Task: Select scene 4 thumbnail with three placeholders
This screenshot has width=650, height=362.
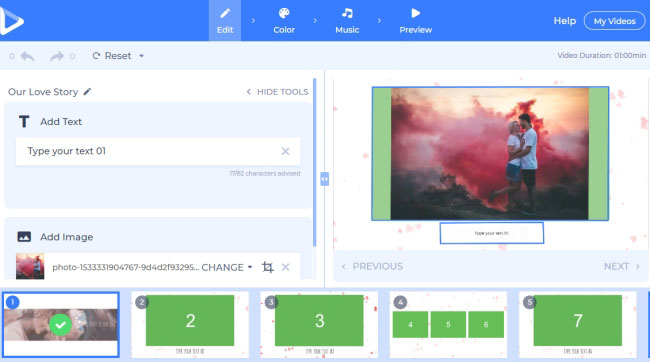Action: coord(448,325)
